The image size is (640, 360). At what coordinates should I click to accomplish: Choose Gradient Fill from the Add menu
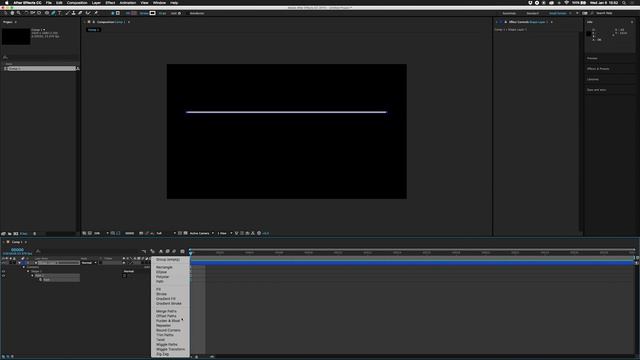166,299
